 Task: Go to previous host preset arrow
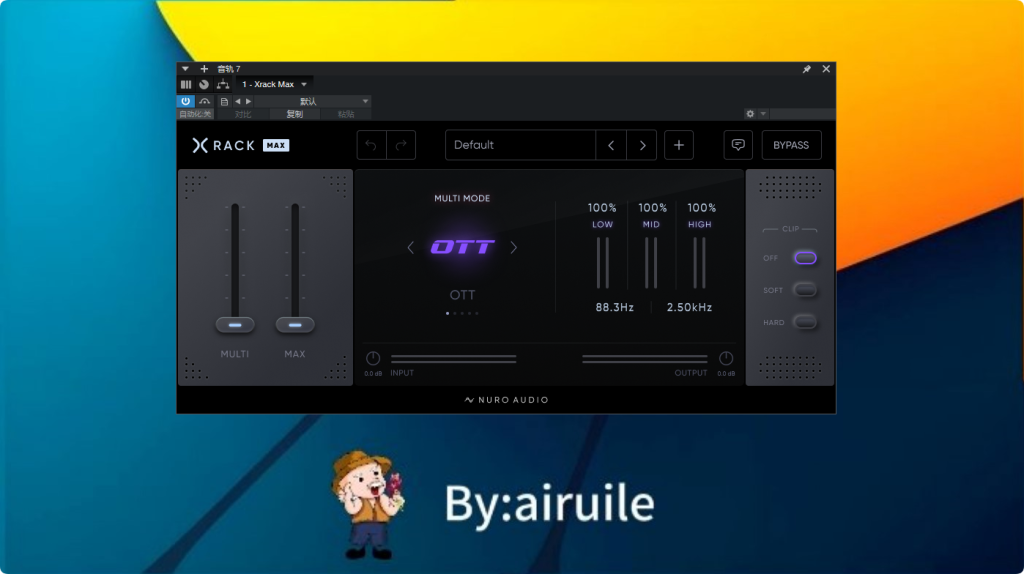pyautogui.click(x=238, y=101)
